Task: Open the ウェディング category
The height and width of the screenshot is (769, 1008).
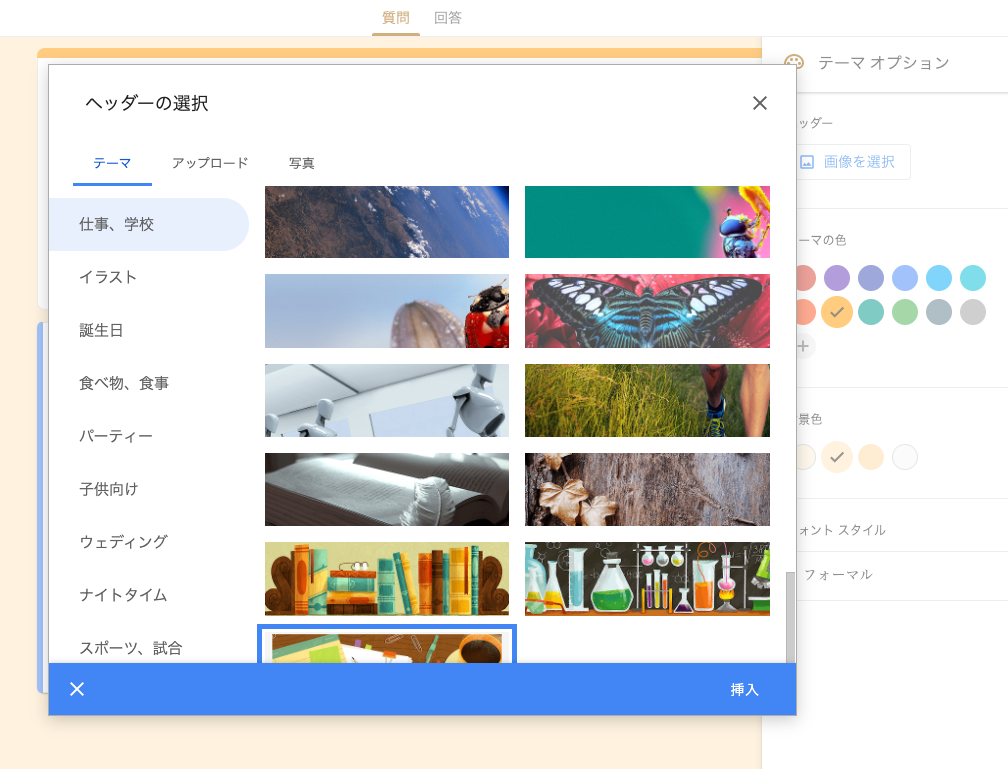Action: pos(123,542)
